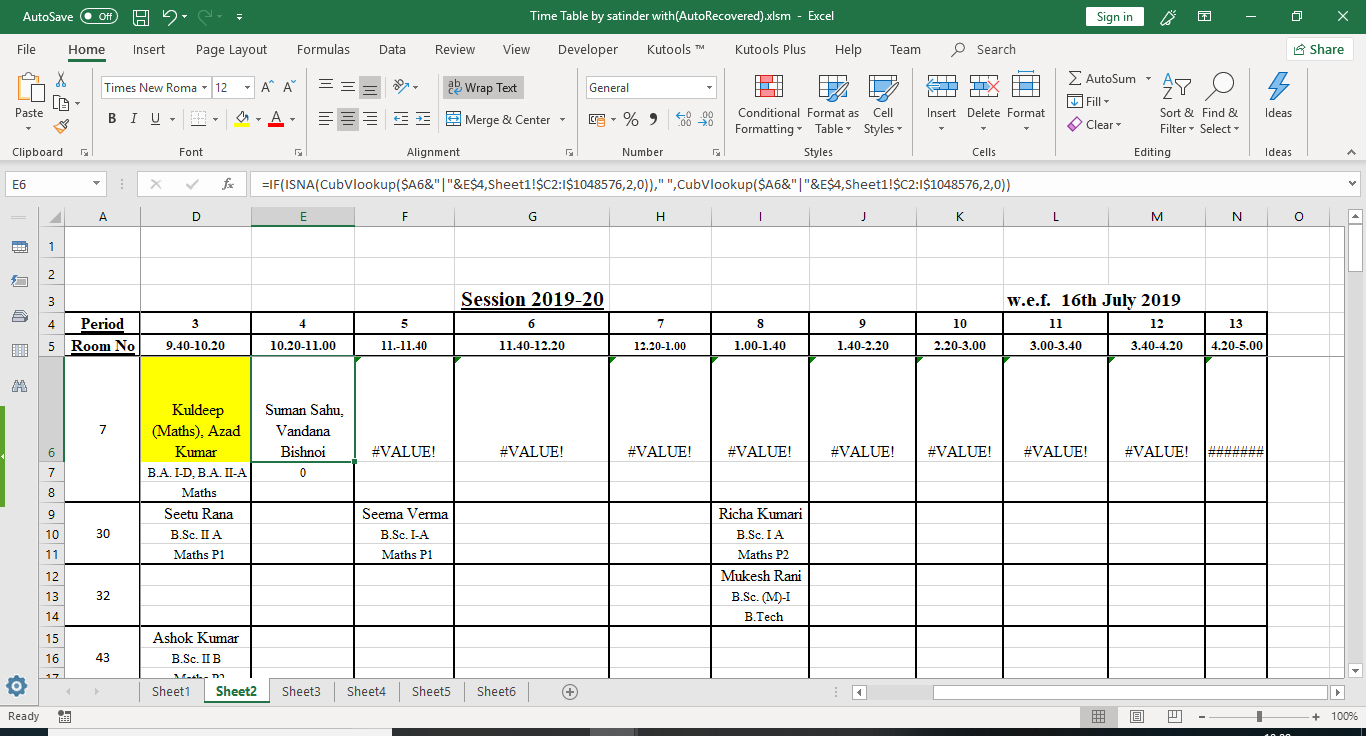Select the Sheet4 worksheet tab
Screen dimensions: 1366x736
tap(366, 691)
